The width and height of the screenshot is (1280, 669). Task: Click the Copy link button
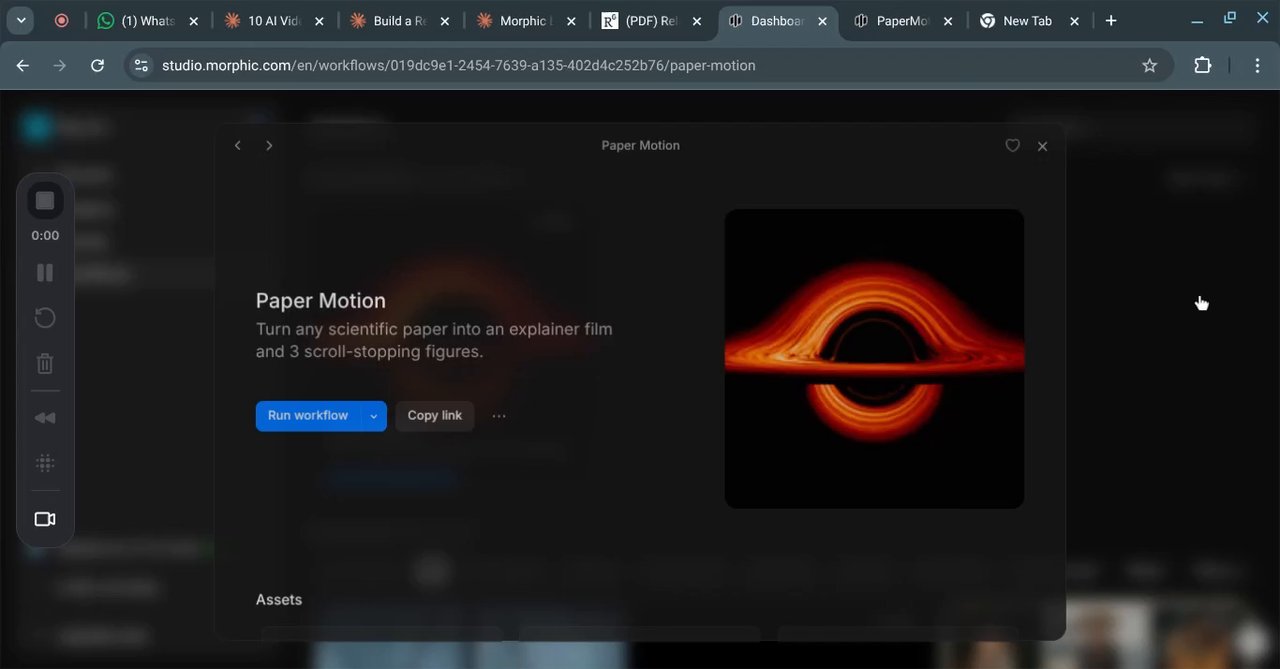pyautogui.click(x=435, y=415)
